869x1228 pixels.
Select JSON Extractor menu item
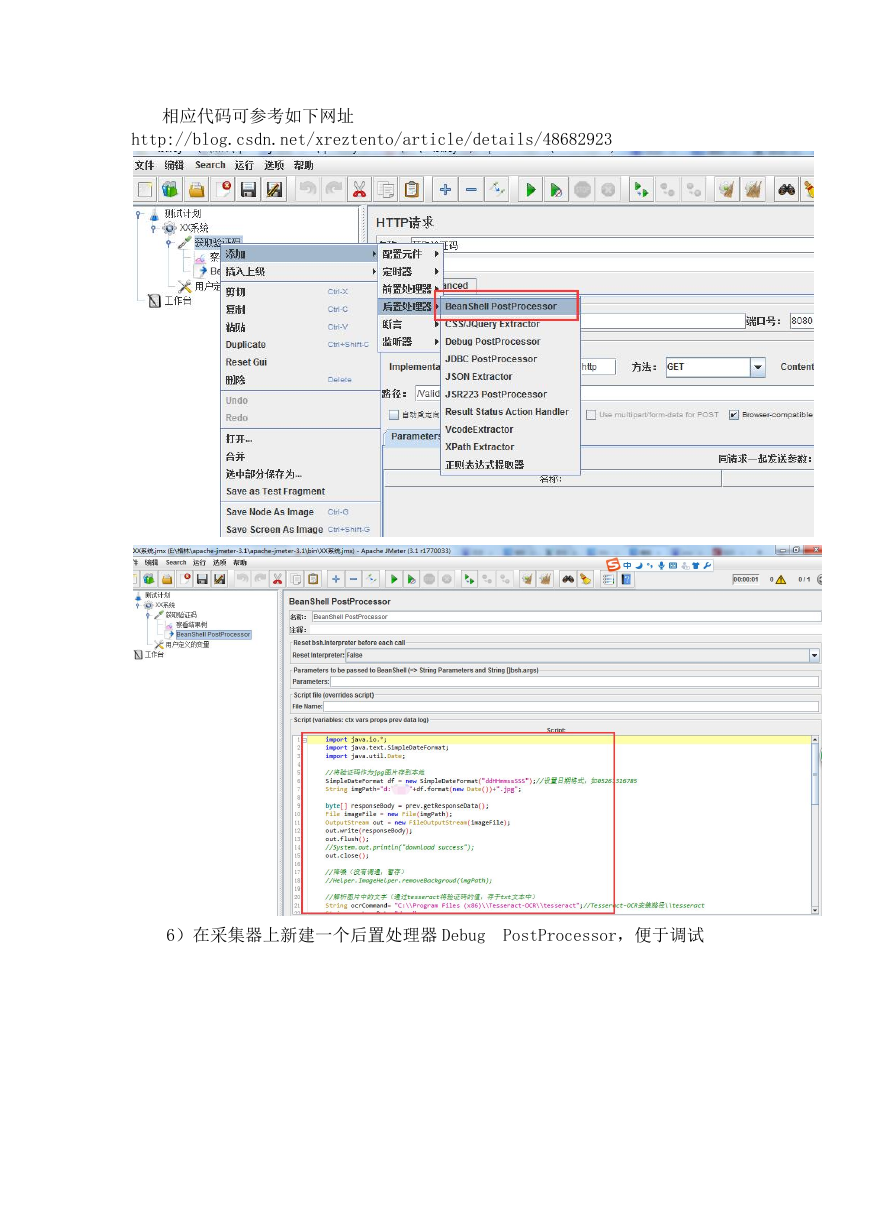click(x=511, y=376)
